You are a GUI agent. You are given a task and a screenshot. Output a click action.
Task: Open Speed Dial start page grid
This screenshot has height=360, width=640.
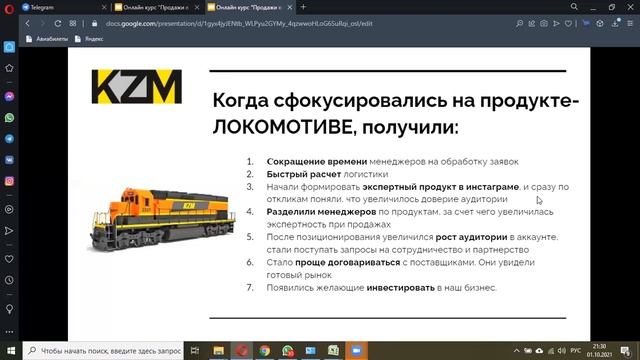click(x=73, y=24)
